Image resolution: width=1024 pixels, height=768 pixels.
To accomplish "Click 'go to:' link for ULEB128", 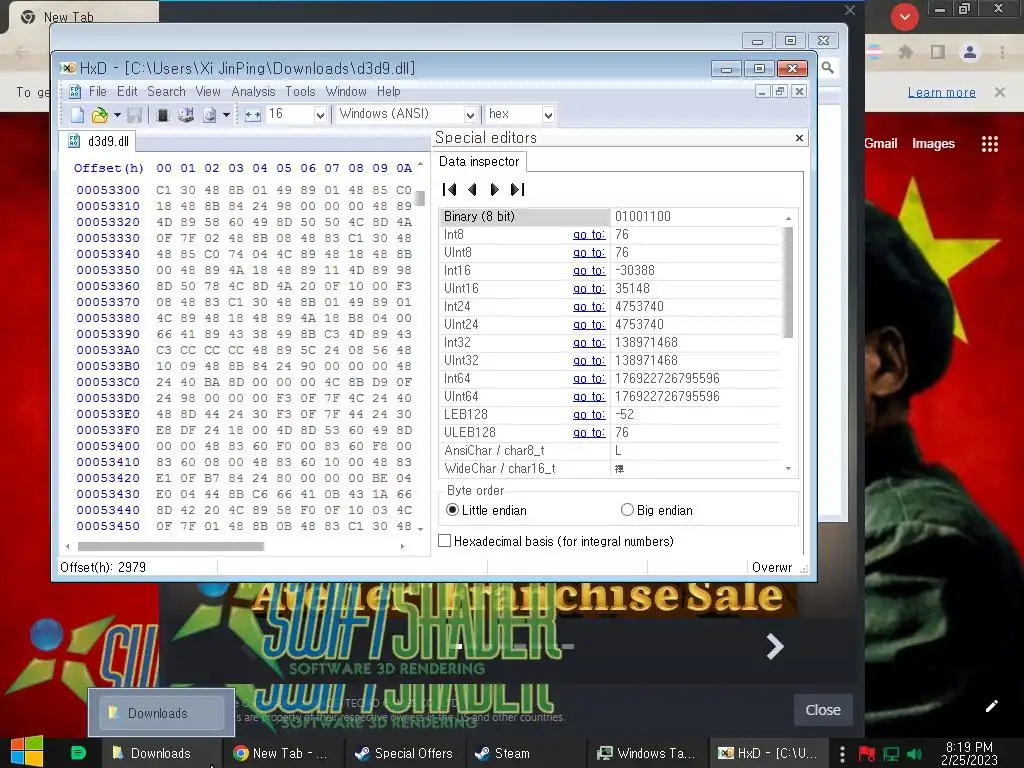I will coord(588,432).
